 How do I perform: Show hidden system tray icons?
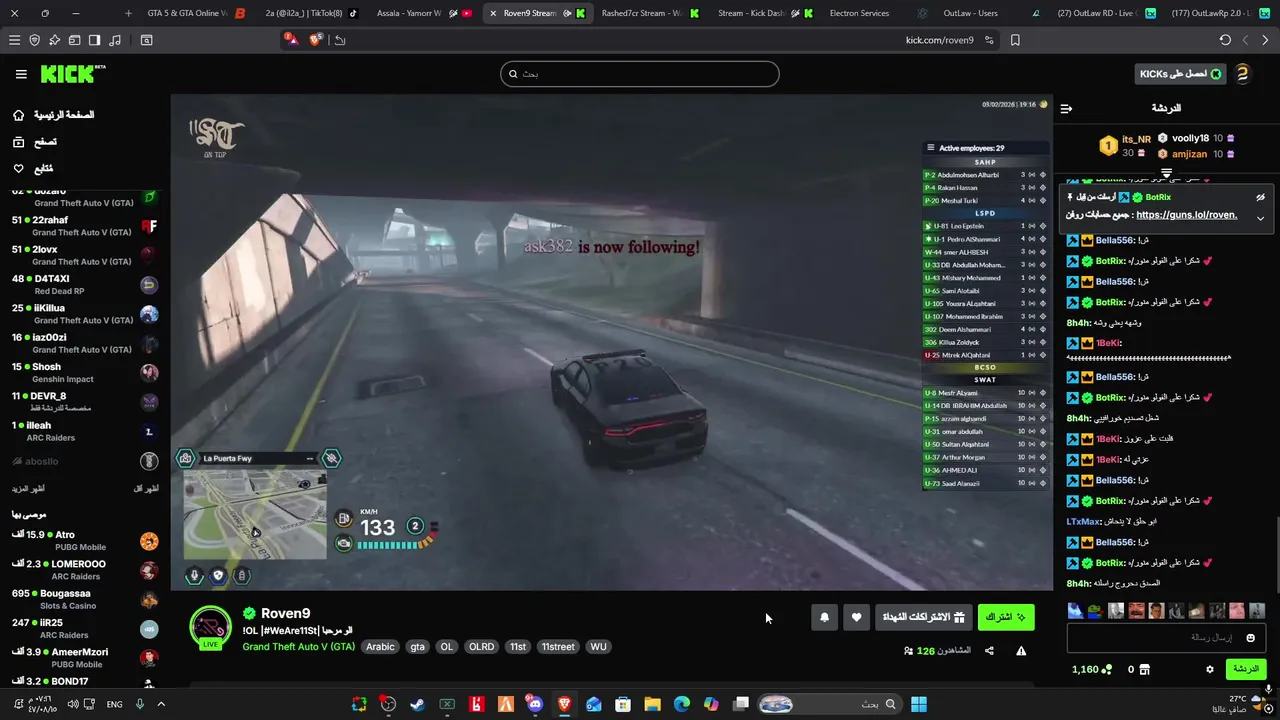(162, 704)
